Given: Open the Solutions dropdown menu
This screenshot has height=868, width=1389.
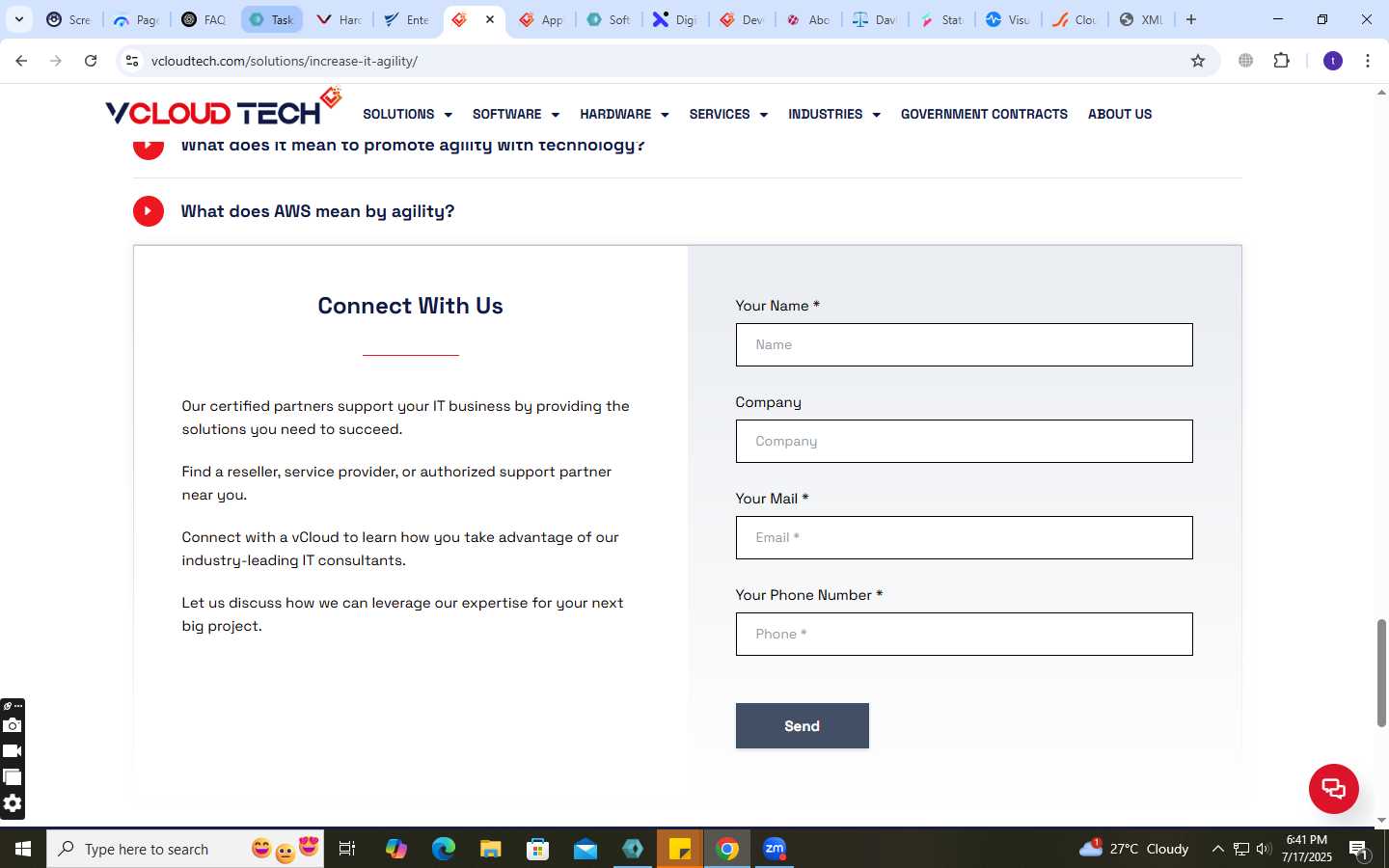Looking at the screenshot, I should [x=407, y=114].
